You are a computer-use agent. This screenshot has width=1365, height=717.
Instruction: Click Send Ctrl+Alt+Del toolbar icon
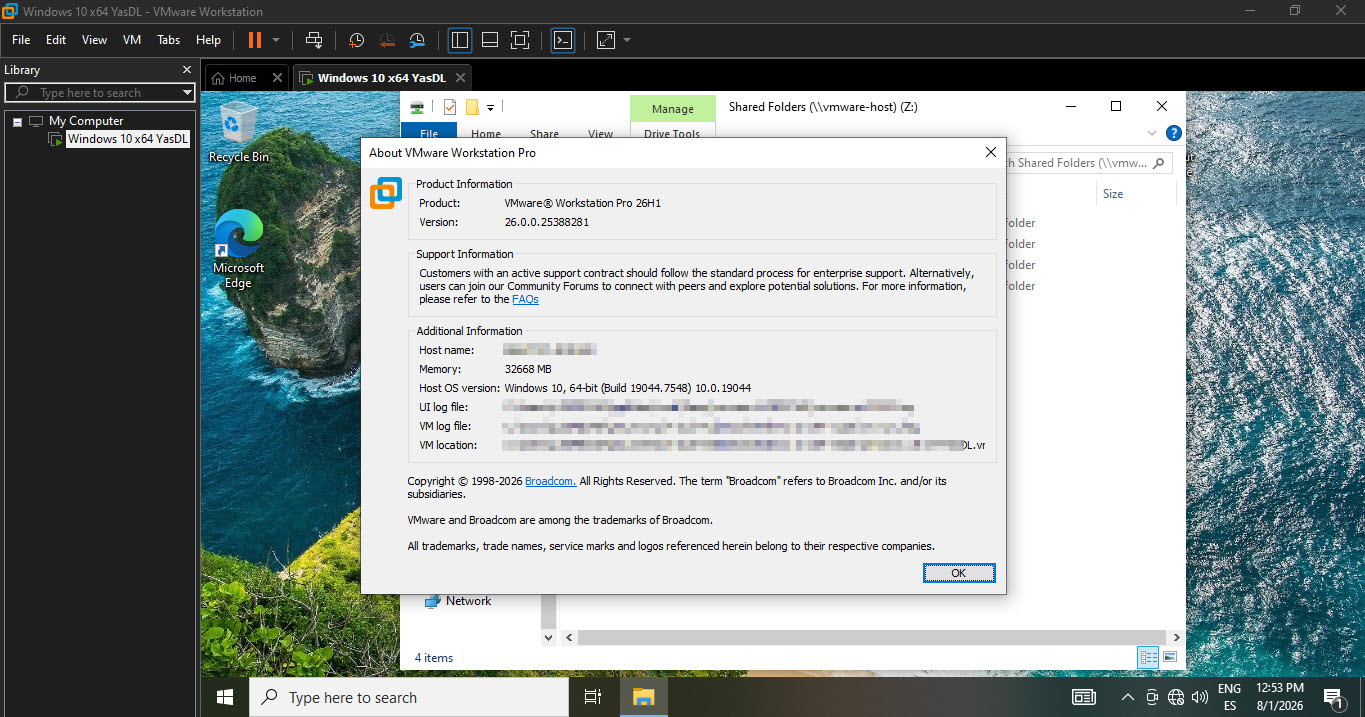[314, 40]
